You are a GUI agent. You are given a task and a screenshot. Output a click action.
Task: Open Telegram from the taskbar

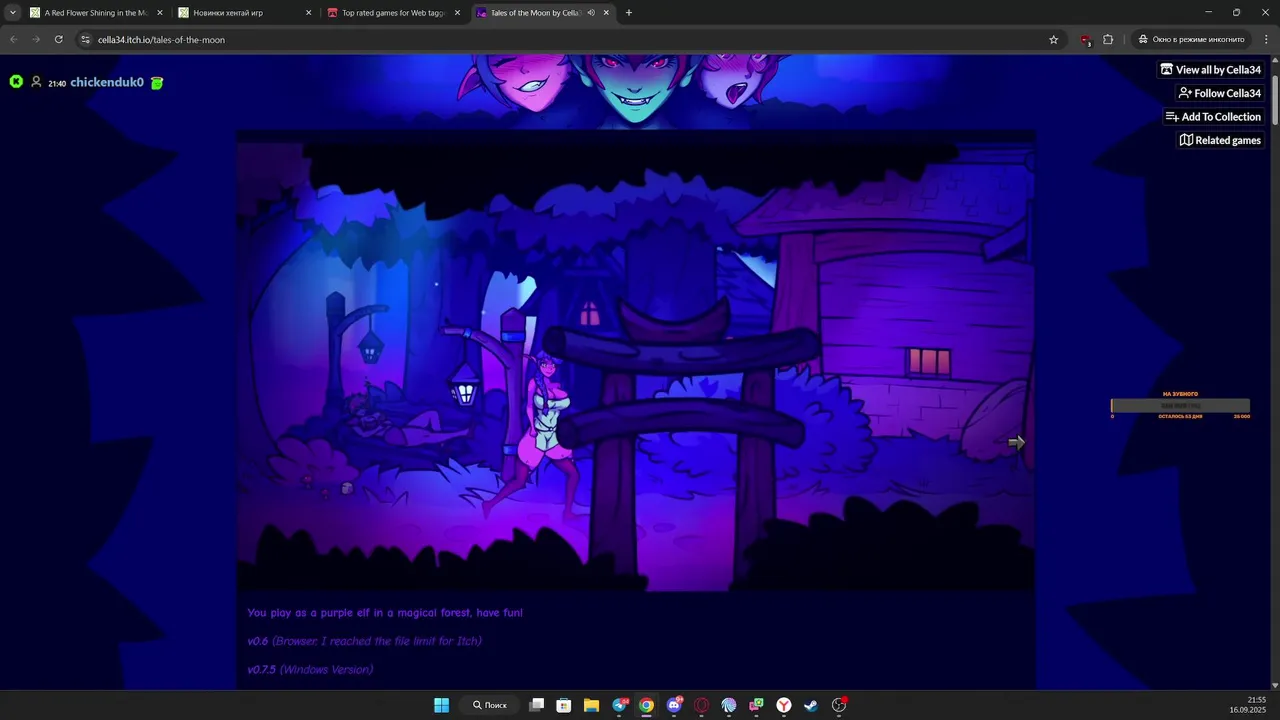pos(620,705)
